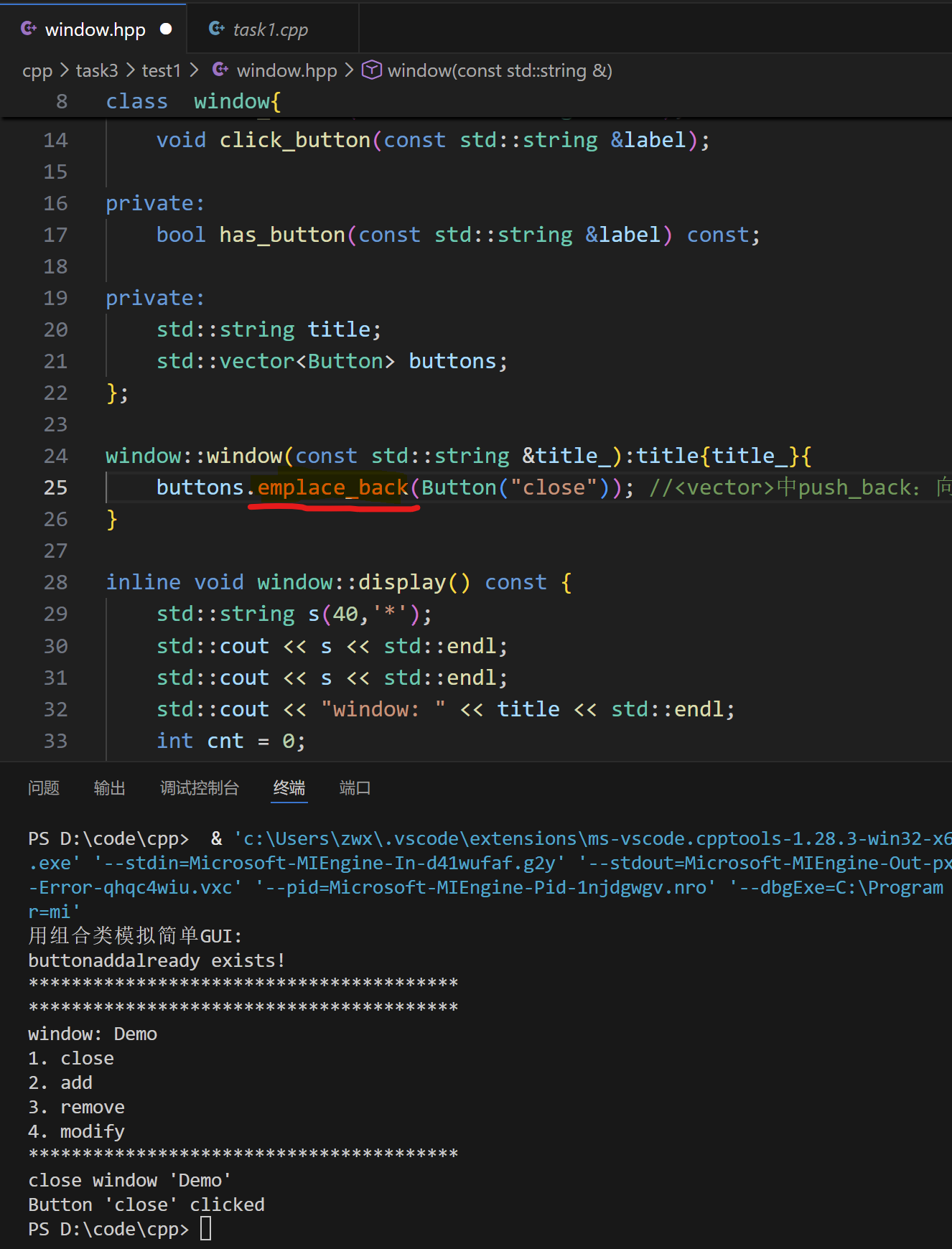The width and height of the screenshot is (952, 1249).
Task: Click terminal line '1. close'
Action: pyautogui.click(x=71, y=1059)
